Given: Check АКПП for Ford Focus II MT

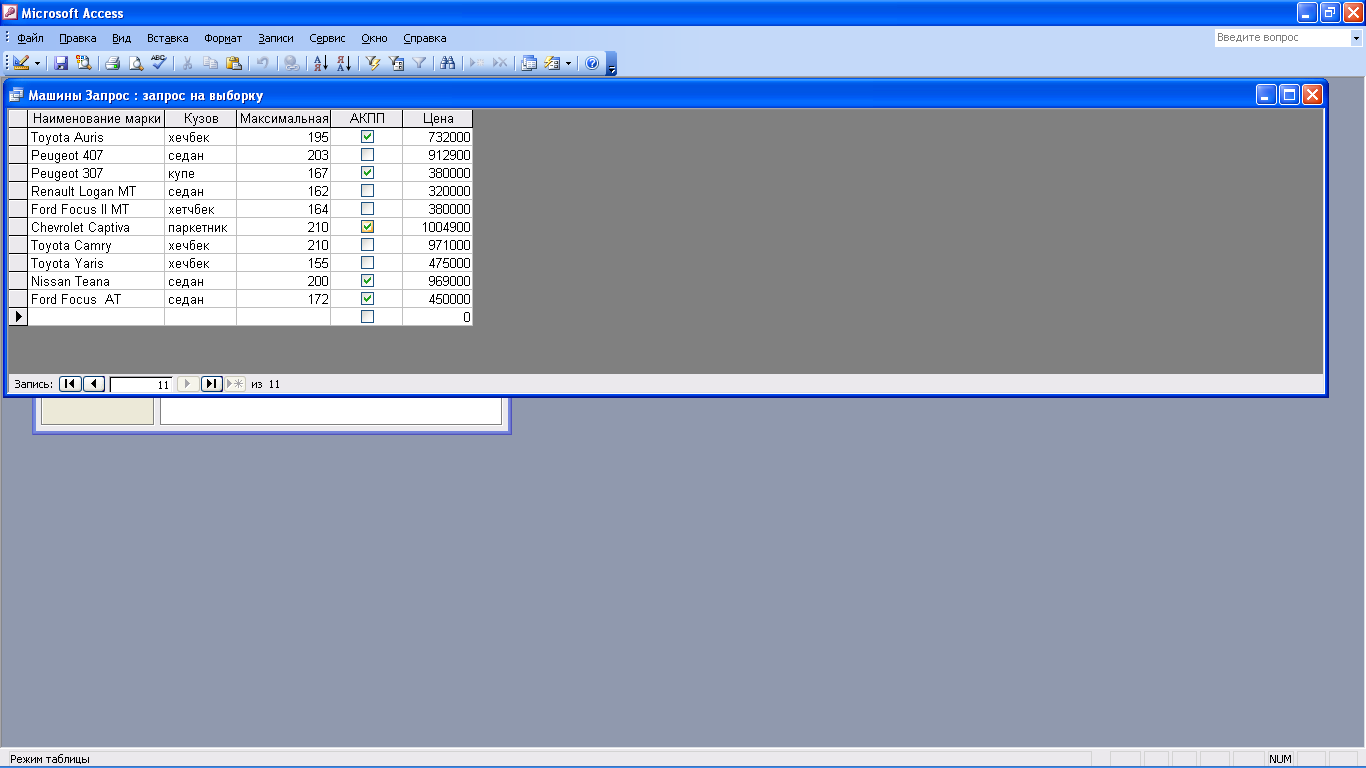Looking at the screenshot, I should pyautogui.click(x=367, y=209).
